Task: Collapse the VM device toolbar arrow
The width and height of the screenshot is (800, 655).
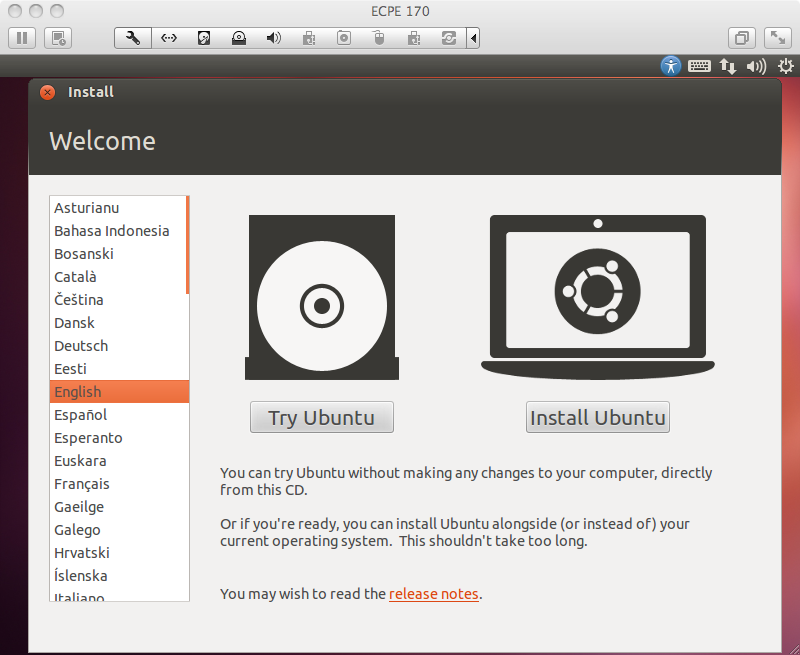Action: click(x=473, y=38)
